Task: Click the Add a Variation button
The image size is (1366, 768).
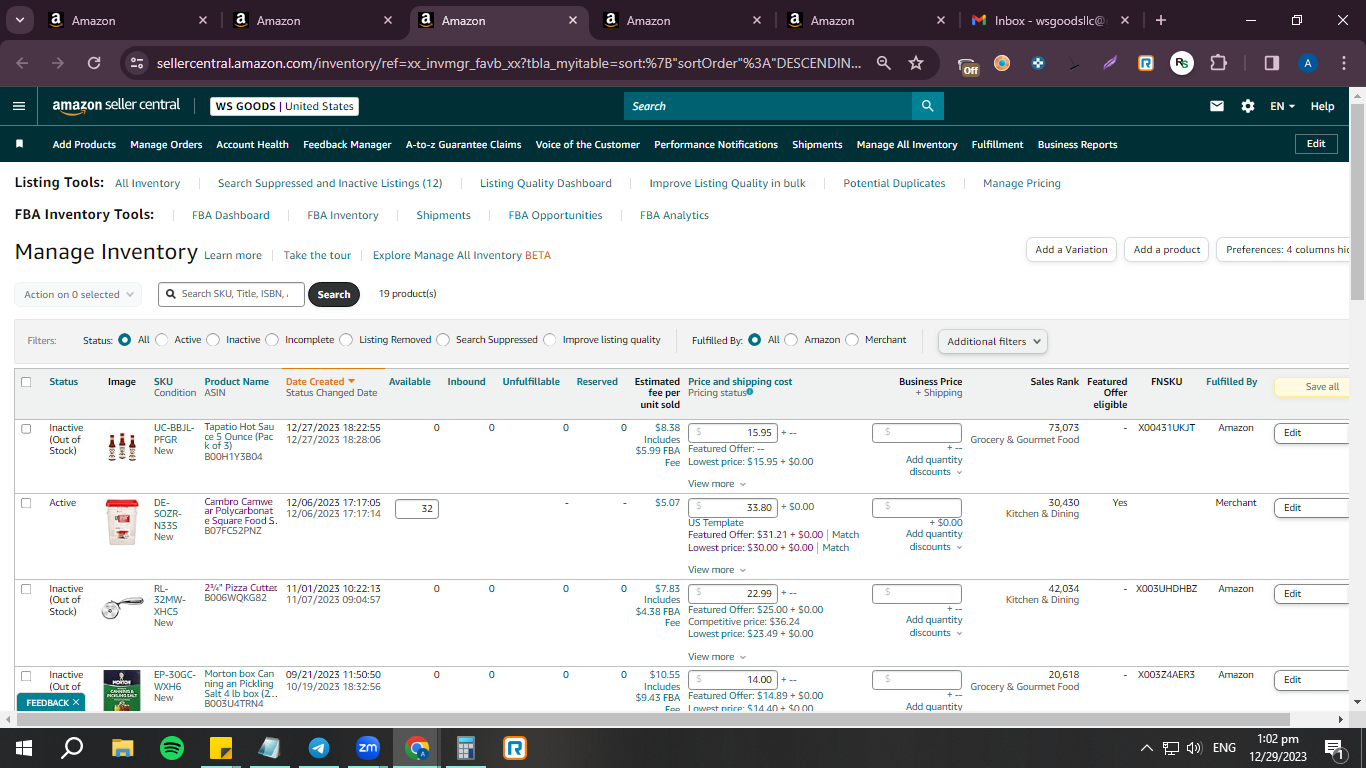Action: 1071,250
